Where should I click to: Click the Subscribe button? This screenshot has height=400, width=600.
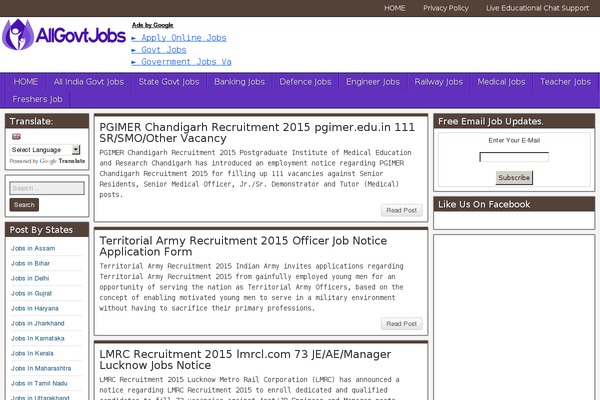pos(514,178)
